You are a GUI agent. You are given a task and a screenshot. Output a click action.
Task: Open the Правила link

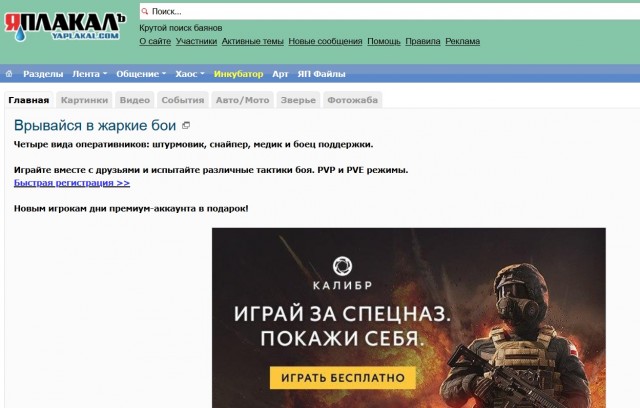pos(423,41)
